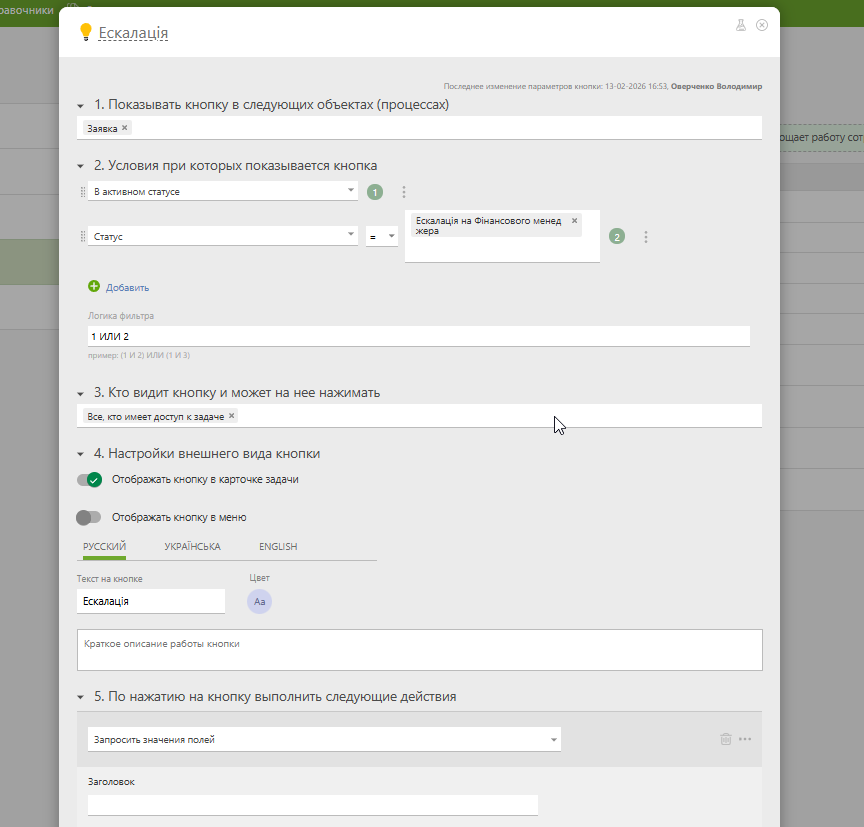The width and height of the screenshot is (864, 827).
Task: Click the Заголовок input field
Action: pyautogui.click(x=313, y=805)
